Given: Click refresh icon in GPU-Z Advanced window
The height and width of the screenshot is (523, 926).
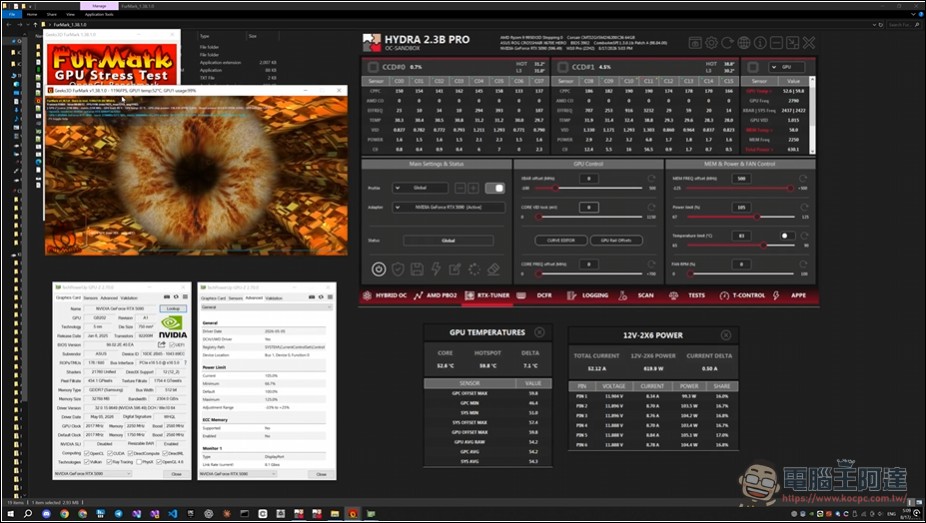Looking at the screenshot, I should [321, 297].
